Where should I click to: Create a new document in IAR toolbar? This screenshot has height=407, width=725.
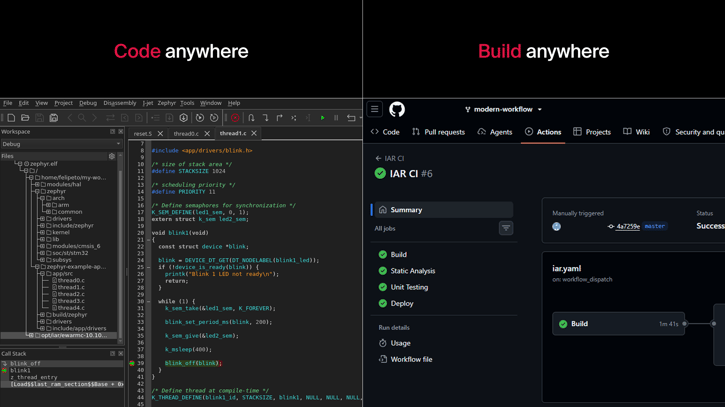[x=11, y=118]
